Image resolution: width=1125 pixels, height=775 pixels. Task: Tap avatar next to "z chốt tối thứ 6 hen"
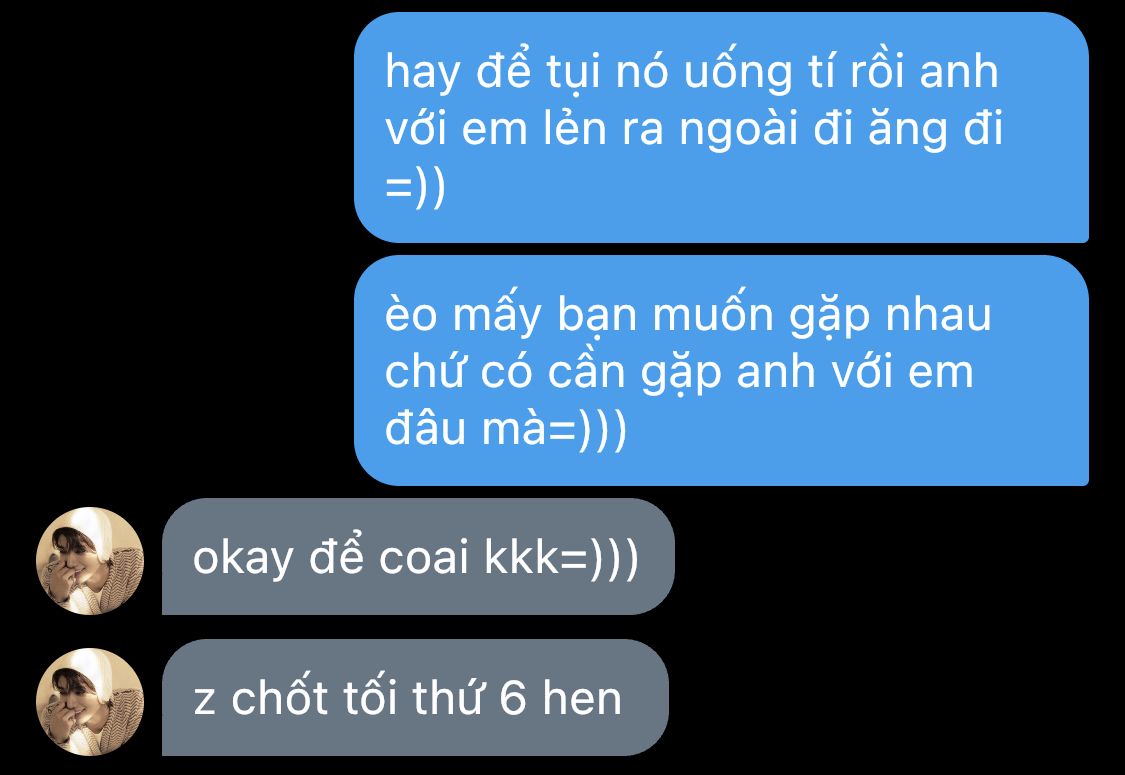coord(90,702)
